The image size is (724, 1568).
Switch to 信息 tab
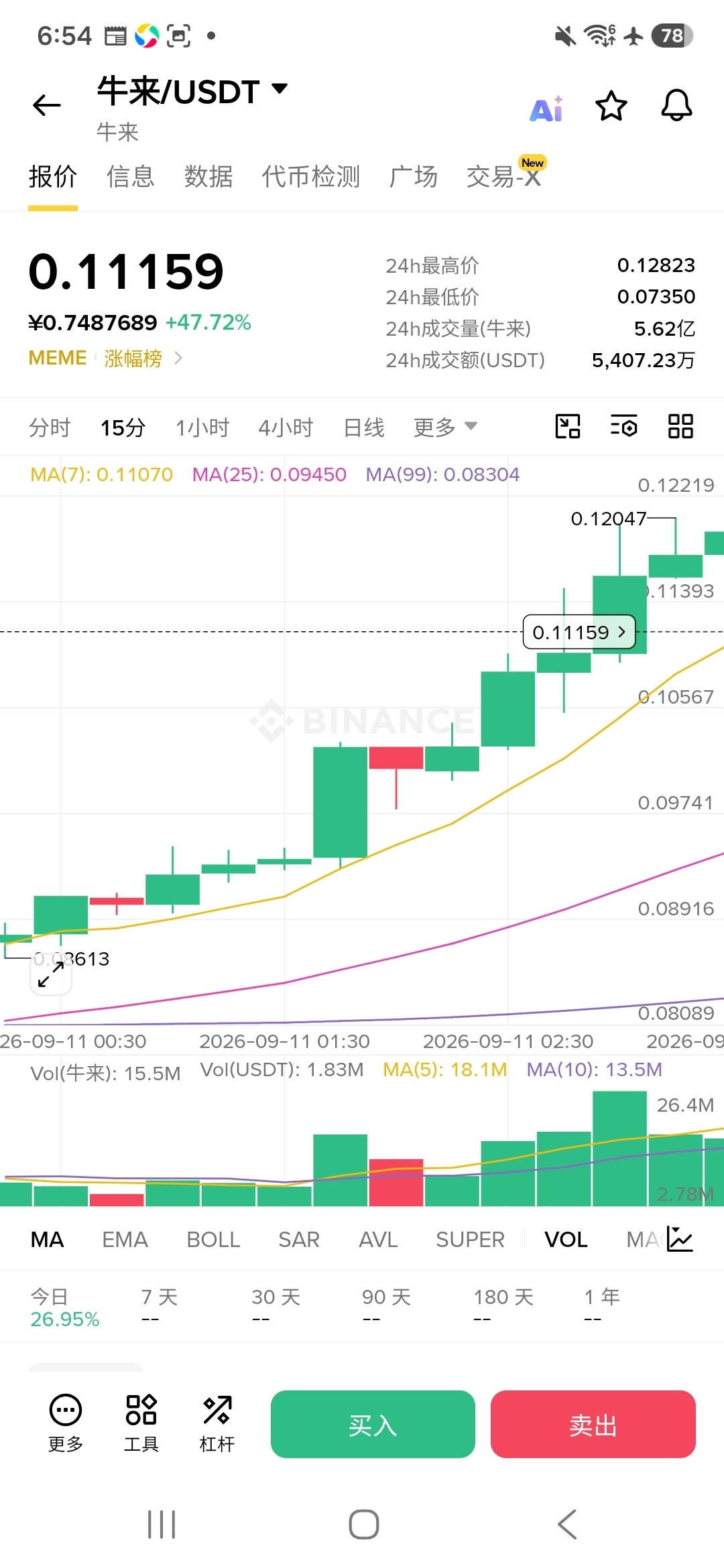click(131, 177)
